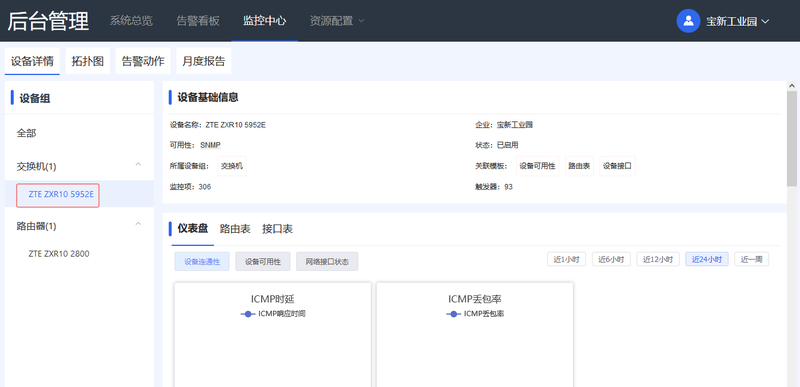
Task: Click the 可用性: SNMP text
Action: (195, 145)
